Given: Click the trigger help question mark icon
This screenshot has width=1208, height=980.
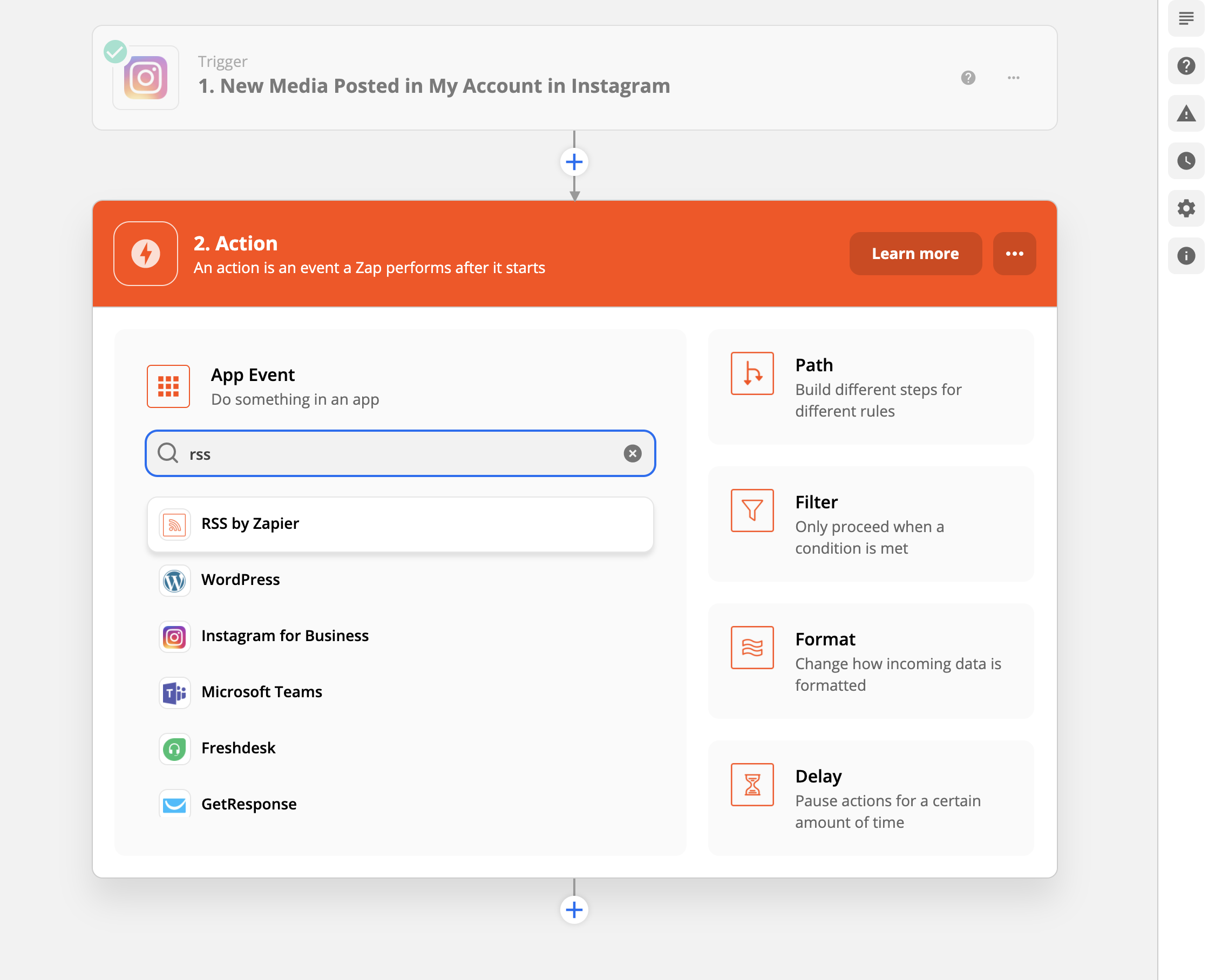Looking at the screenshot, I should (x=968, y=78).
